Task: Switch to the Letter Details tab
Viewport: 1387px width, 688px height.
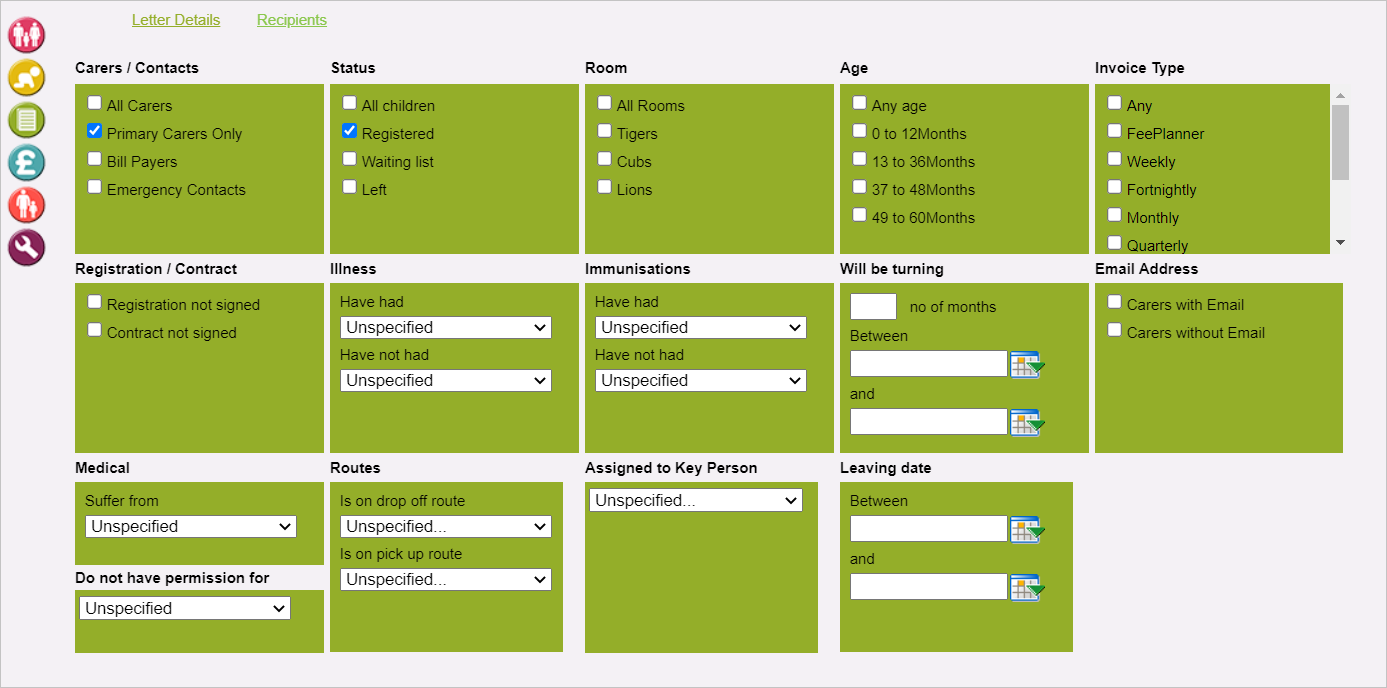Action: (x=176, y=20)
